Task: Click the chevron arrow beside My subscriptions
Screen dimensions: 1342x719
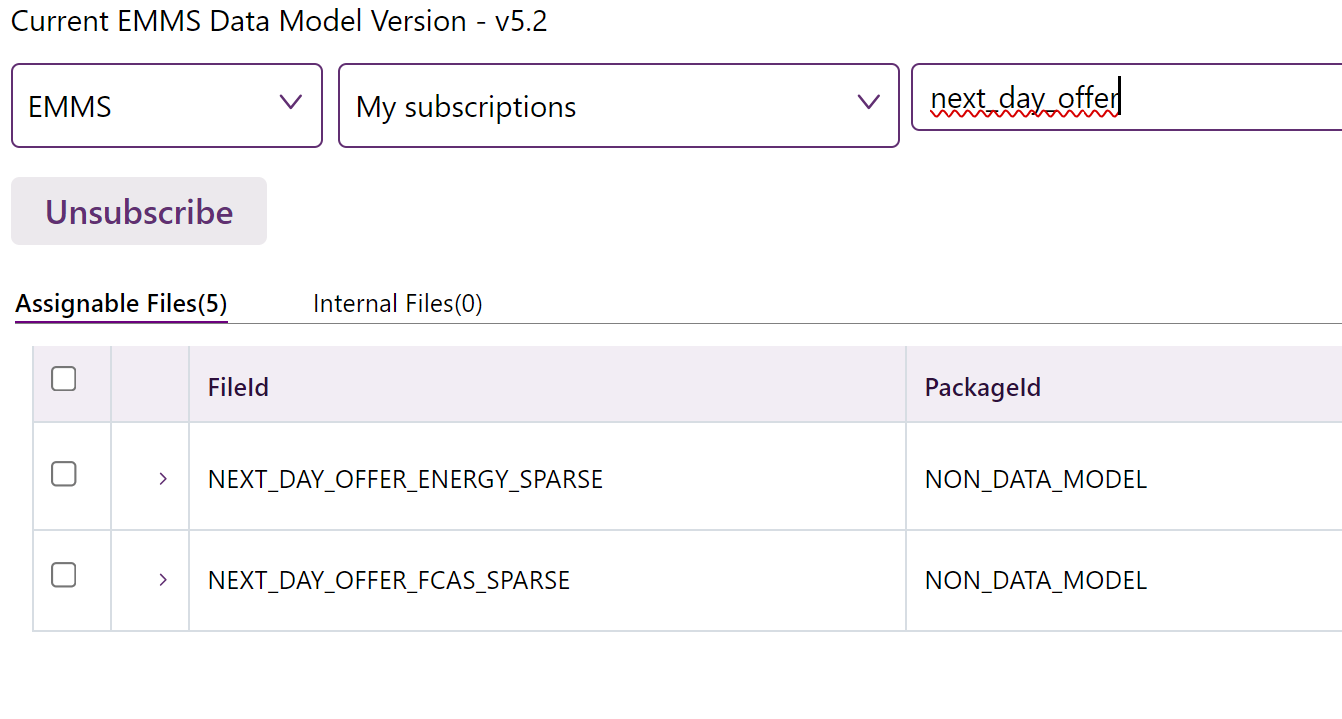Action: (x=868, y=102)
